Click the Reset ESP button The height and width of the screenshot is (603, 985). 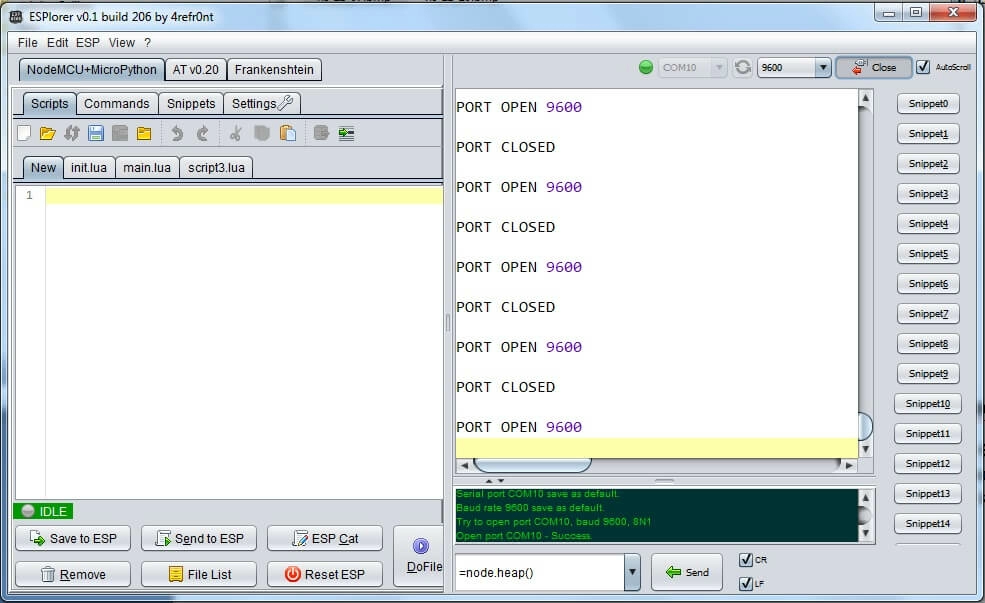325,574
